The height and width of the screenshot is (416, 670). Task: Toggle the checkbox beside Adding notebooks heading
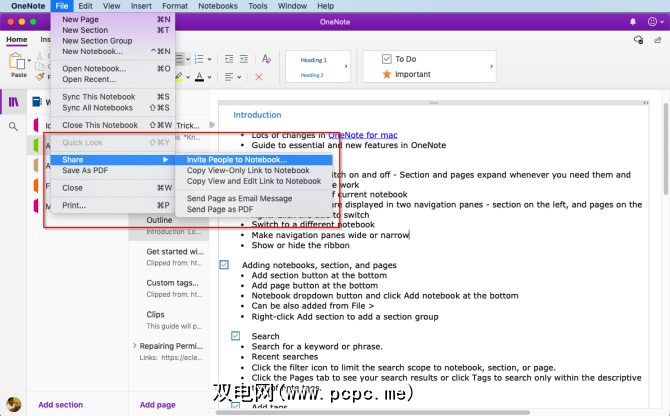click(224, 265)
